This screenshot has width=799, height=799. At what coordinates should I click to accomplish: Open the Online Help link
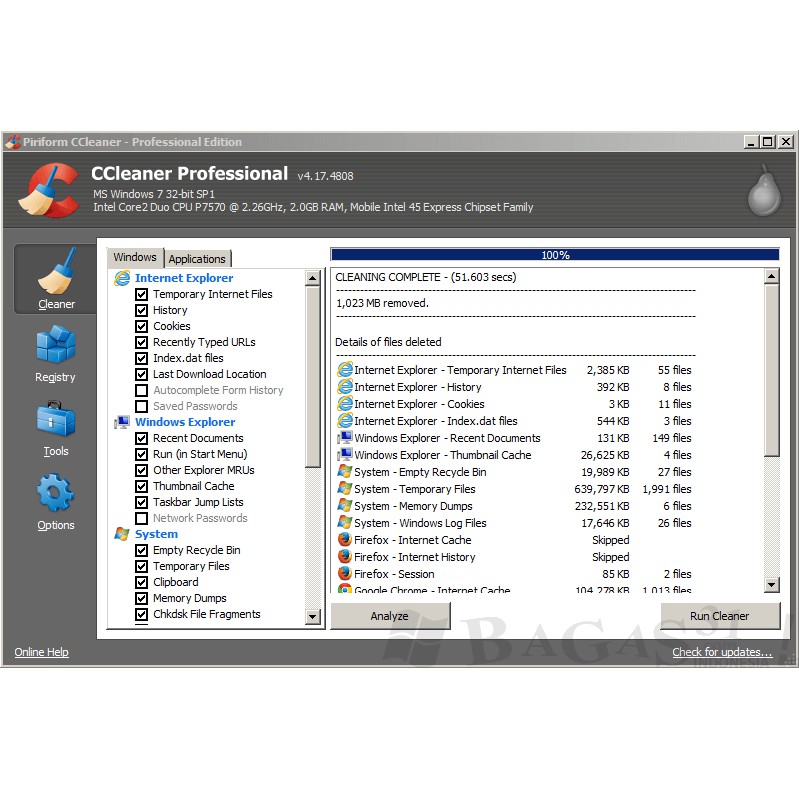(41, 652)
